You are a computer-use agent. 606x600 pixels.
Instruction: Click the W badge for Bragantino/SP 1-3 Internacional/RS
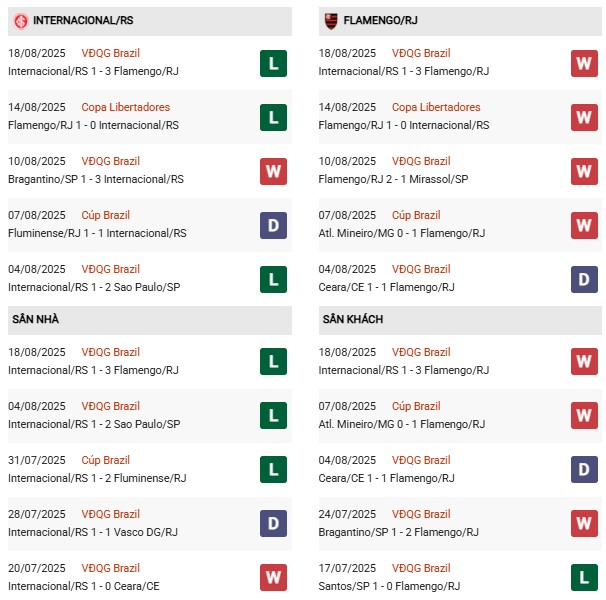click(273, 171)
